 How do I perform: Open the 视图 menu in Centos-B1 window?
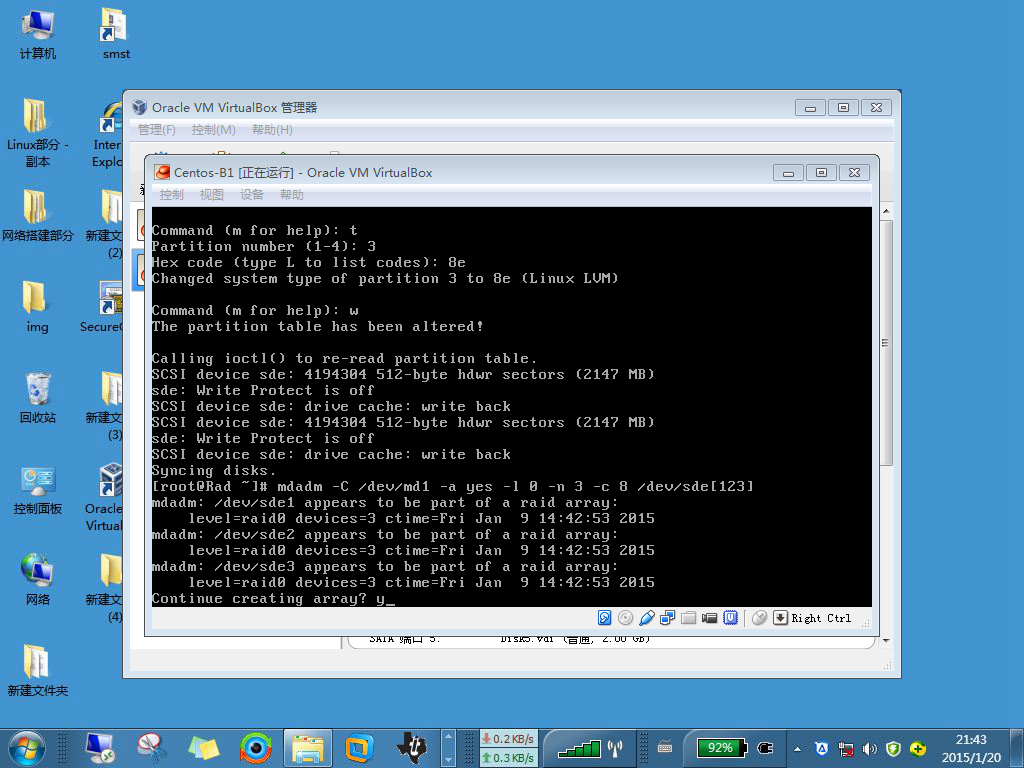coord(212,195)
